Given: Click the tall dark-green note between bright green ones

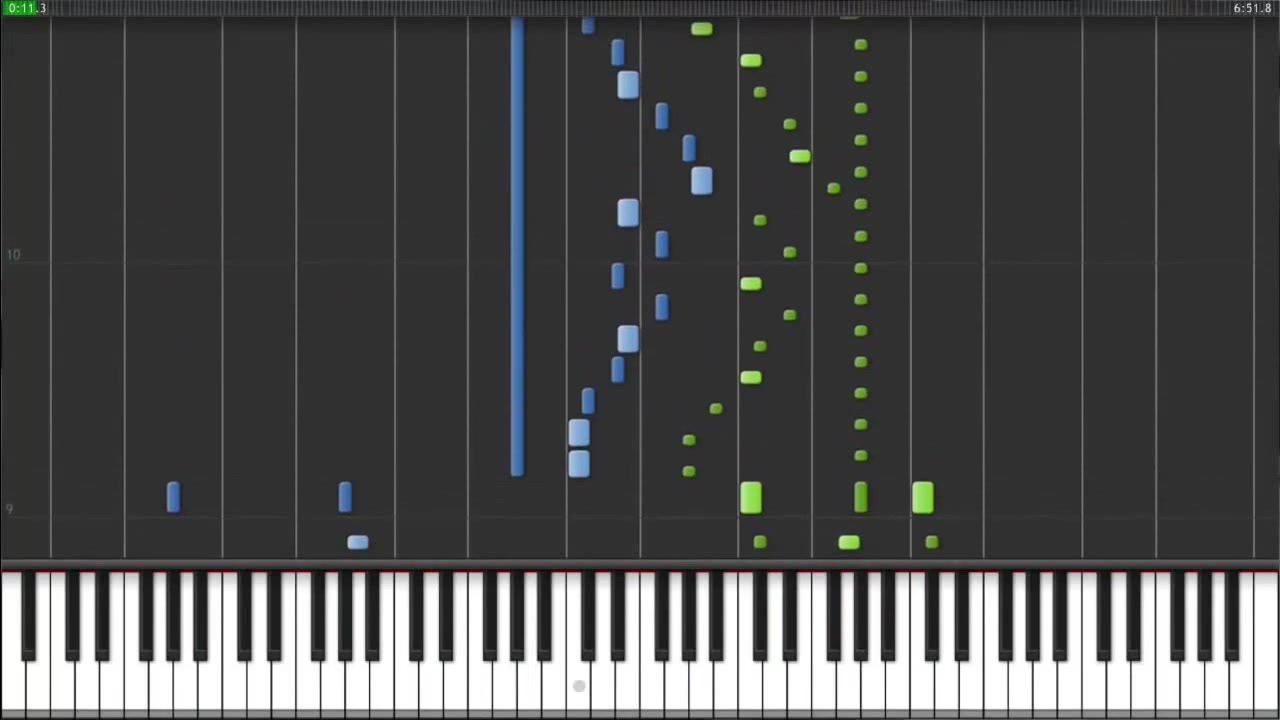Looking at the screenshot, I should 861,497.
